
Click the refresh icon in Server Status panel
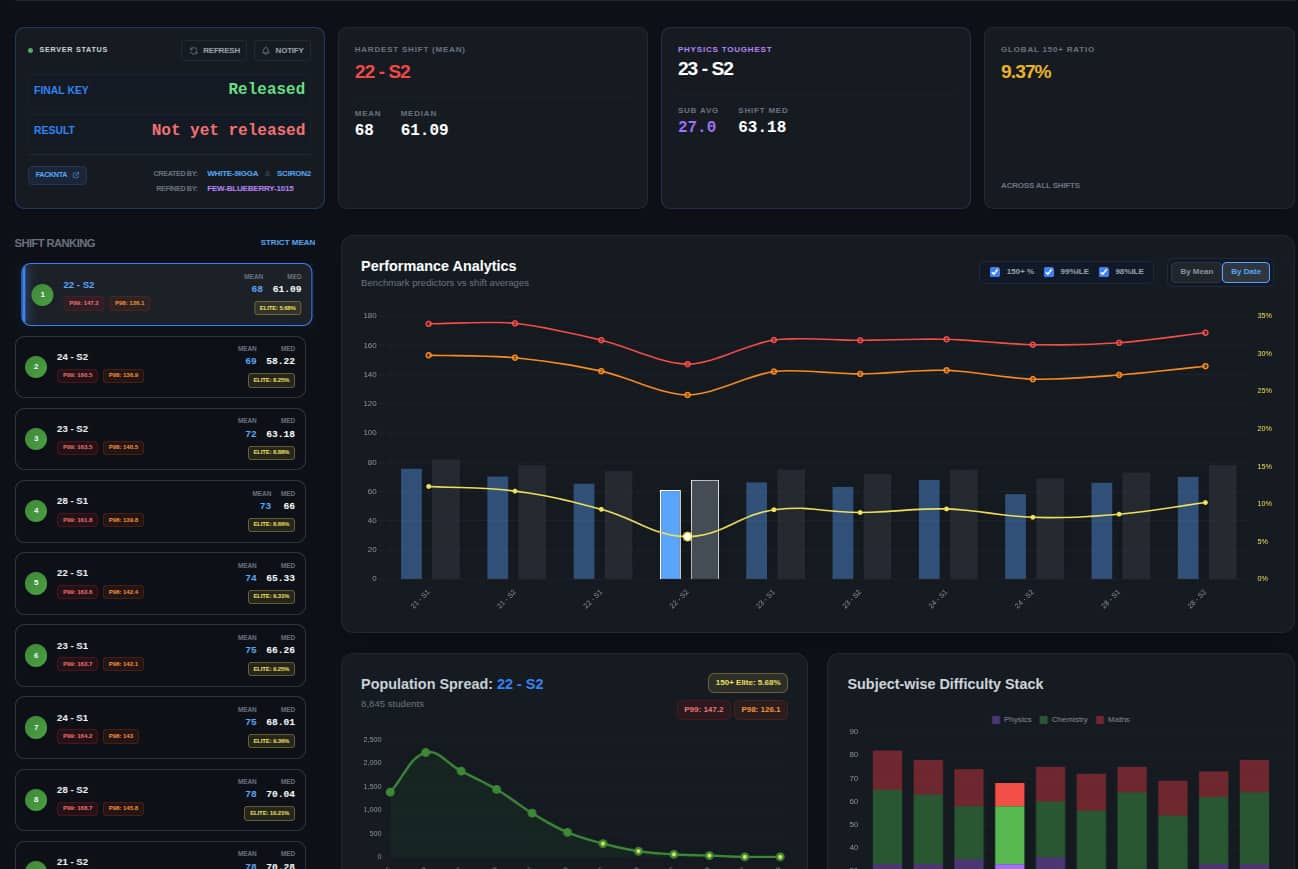[x=193, y=50]
